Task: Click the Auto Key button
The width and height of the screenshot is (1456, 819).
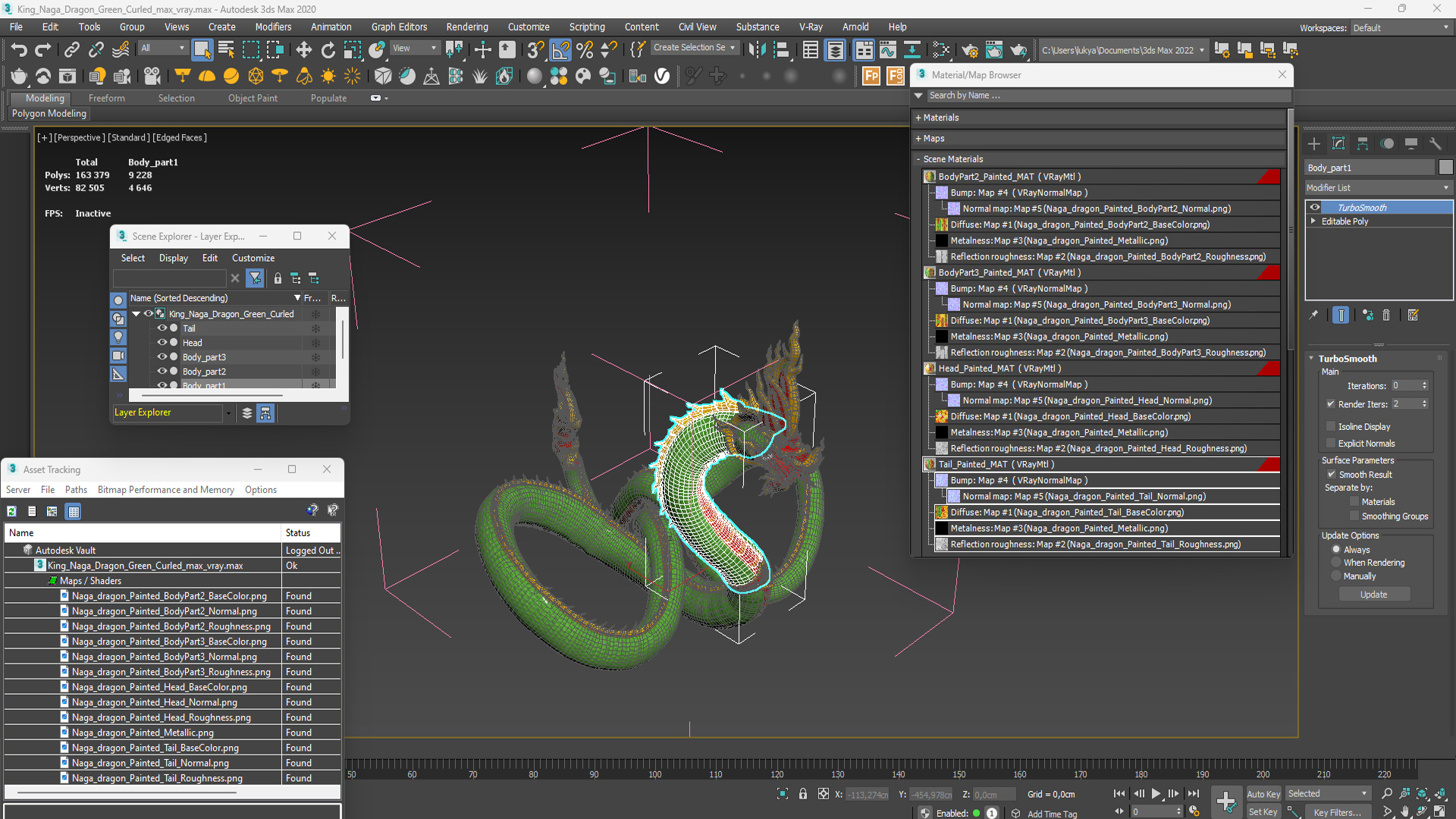Action: pos(1263,794)
